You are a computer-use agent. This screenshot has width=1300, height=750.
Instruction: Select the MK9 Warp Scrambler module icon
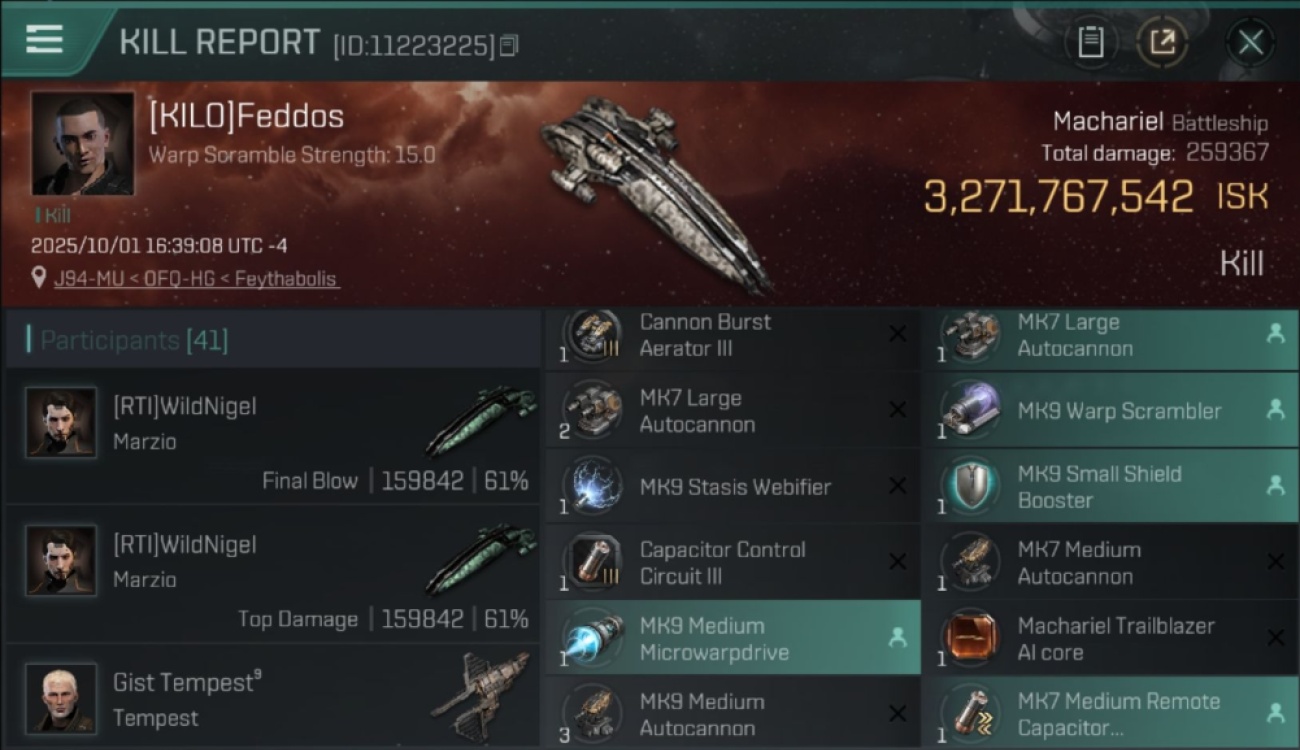coord(970,410)
